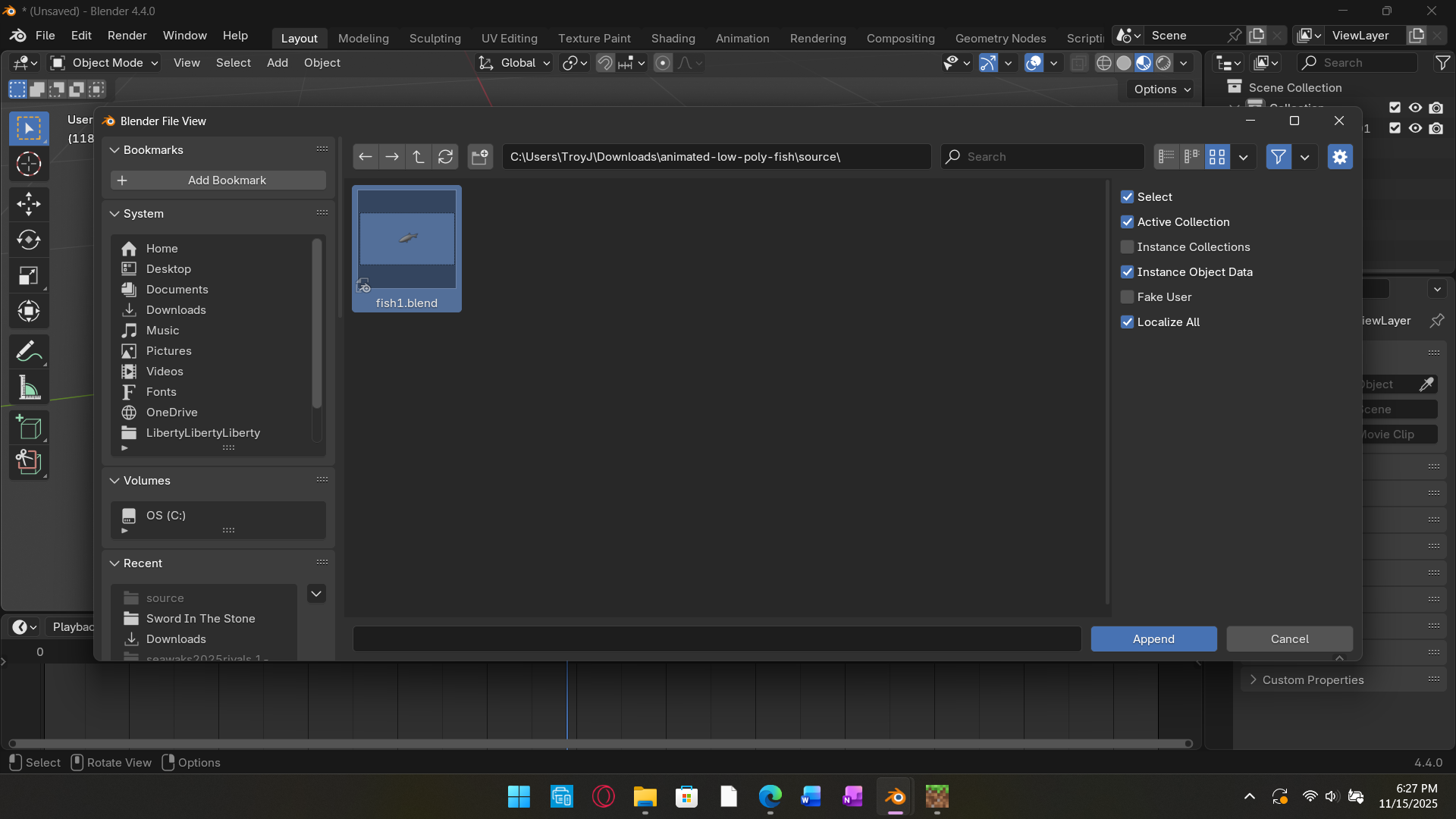Open Downloads in System list
The height and width of the screenshot is (819, 1456).
176,310
